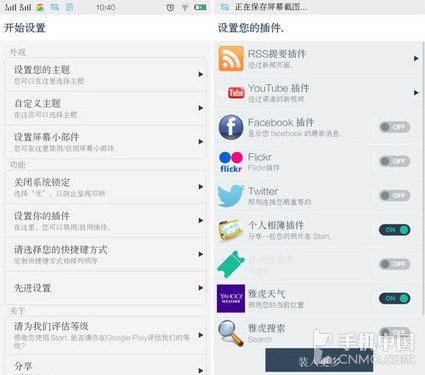This screenshot has width=425, height=375.
Task: Expand 设置您的主题 arrow
Action: (201, 74)
